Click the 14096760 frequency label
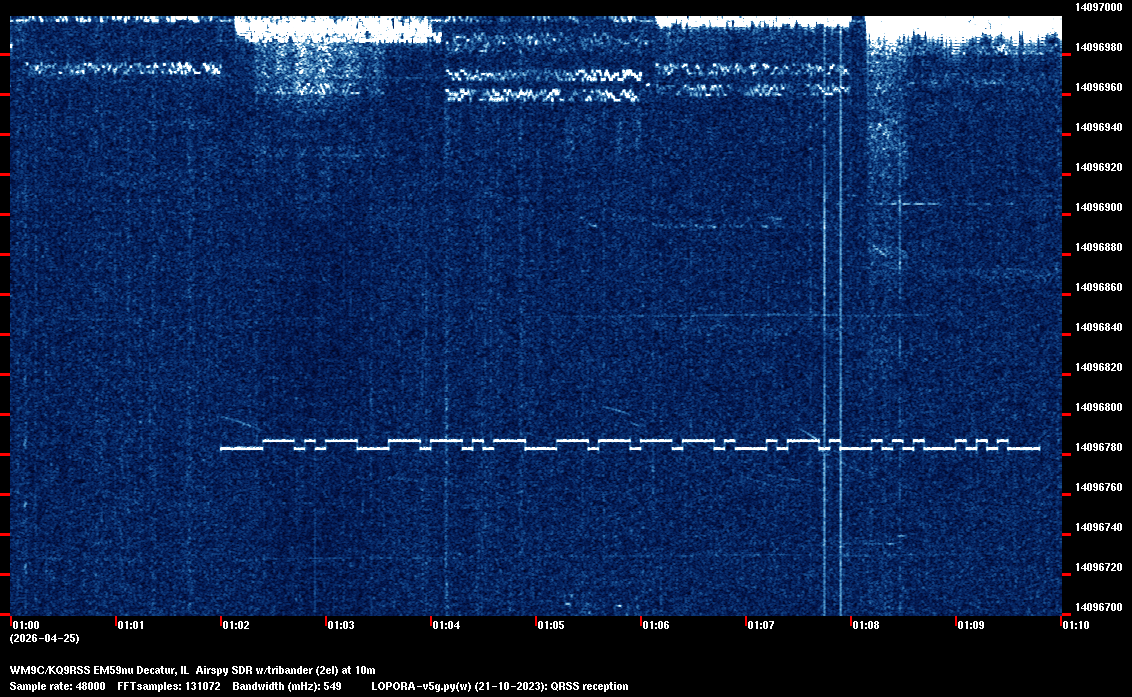 coord(1099,488)
